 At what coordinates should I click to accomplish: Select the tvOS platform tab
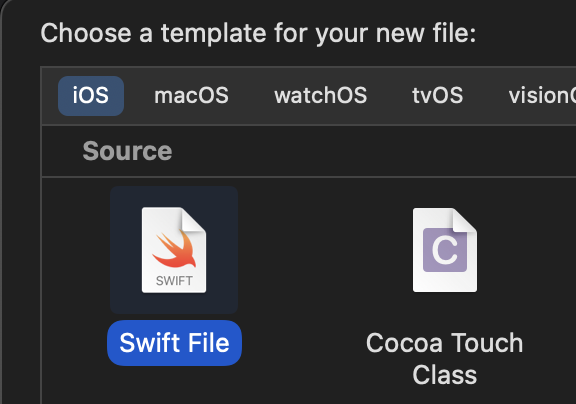[x=438, y=96]
